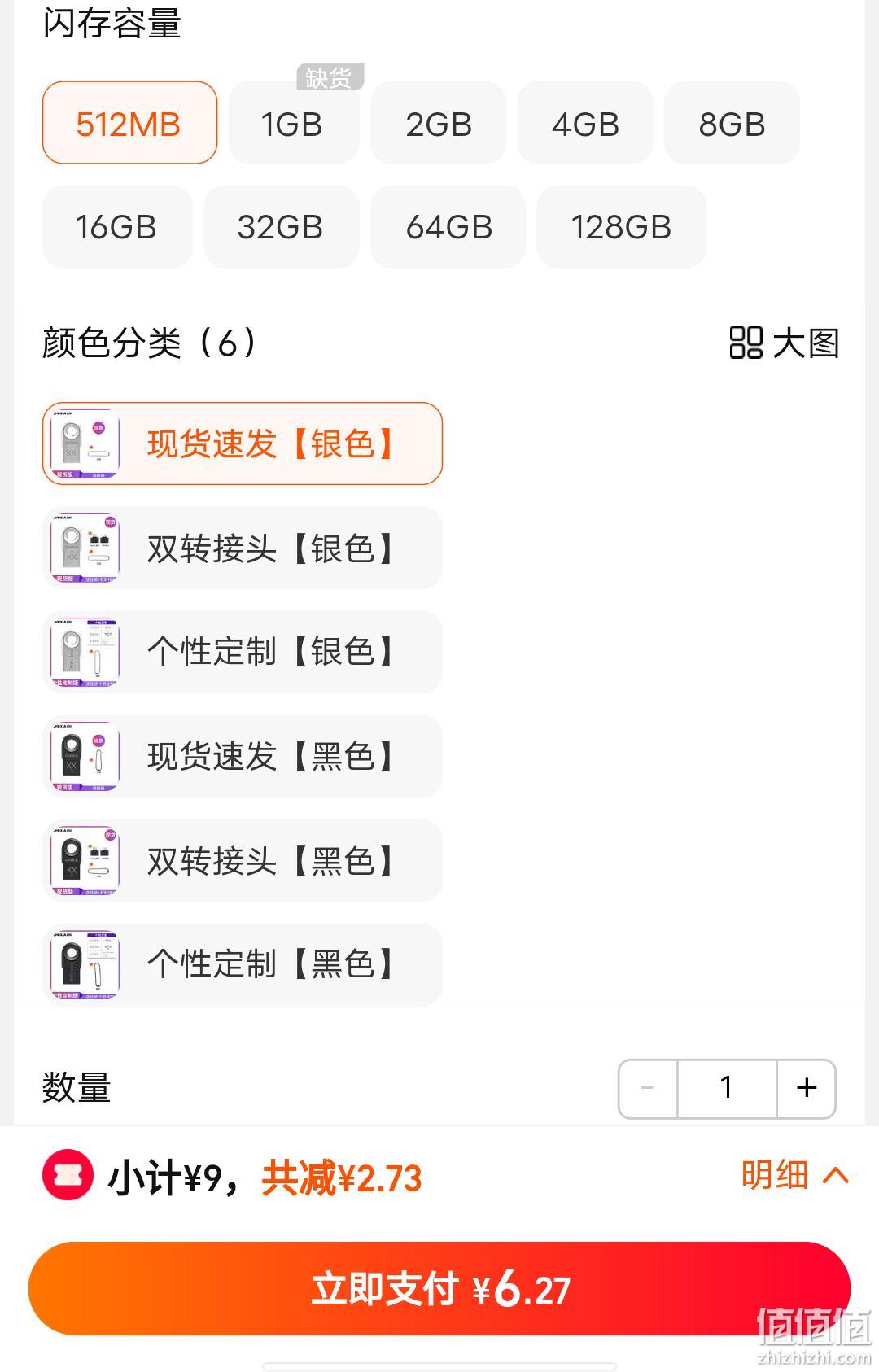Click the 个性定制 black product thumbnail

85,964
